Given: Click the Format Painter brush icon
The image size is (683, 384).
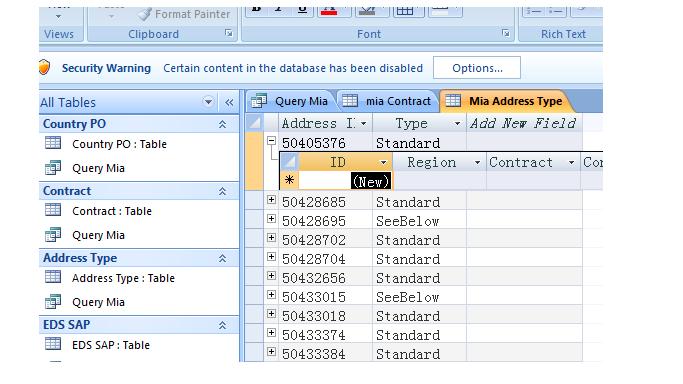Looking at the screenshot, I should [x=145, y=14].
